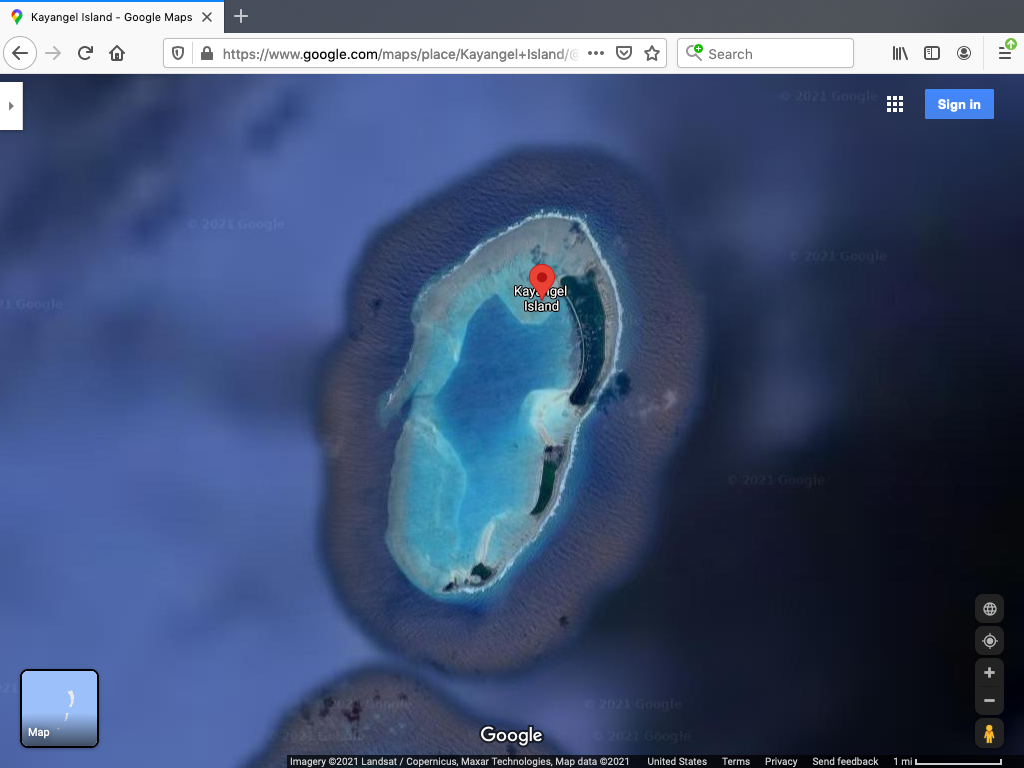Image resolution: width=1024 pixels, height=768 pixels.
Task: Open the Firefox hamburger menu
Action: coord(1005,54)
